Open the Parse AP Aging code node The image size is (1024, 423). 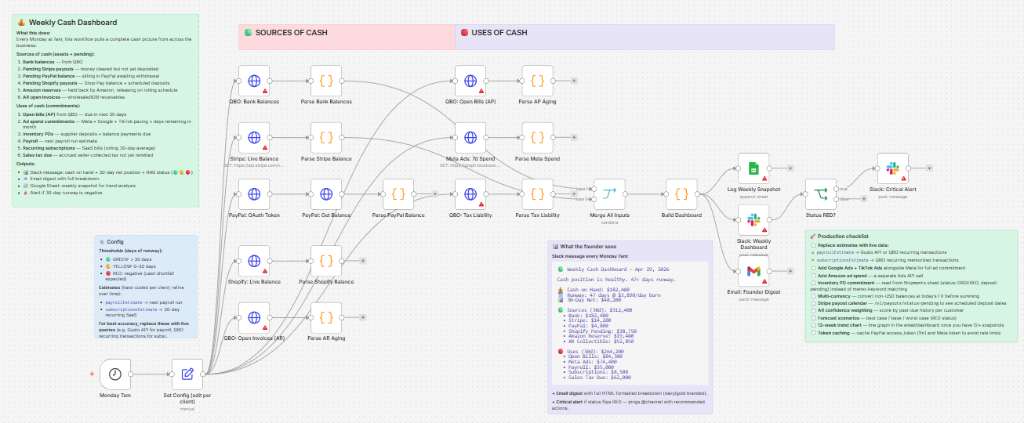(x=537, y=81)
